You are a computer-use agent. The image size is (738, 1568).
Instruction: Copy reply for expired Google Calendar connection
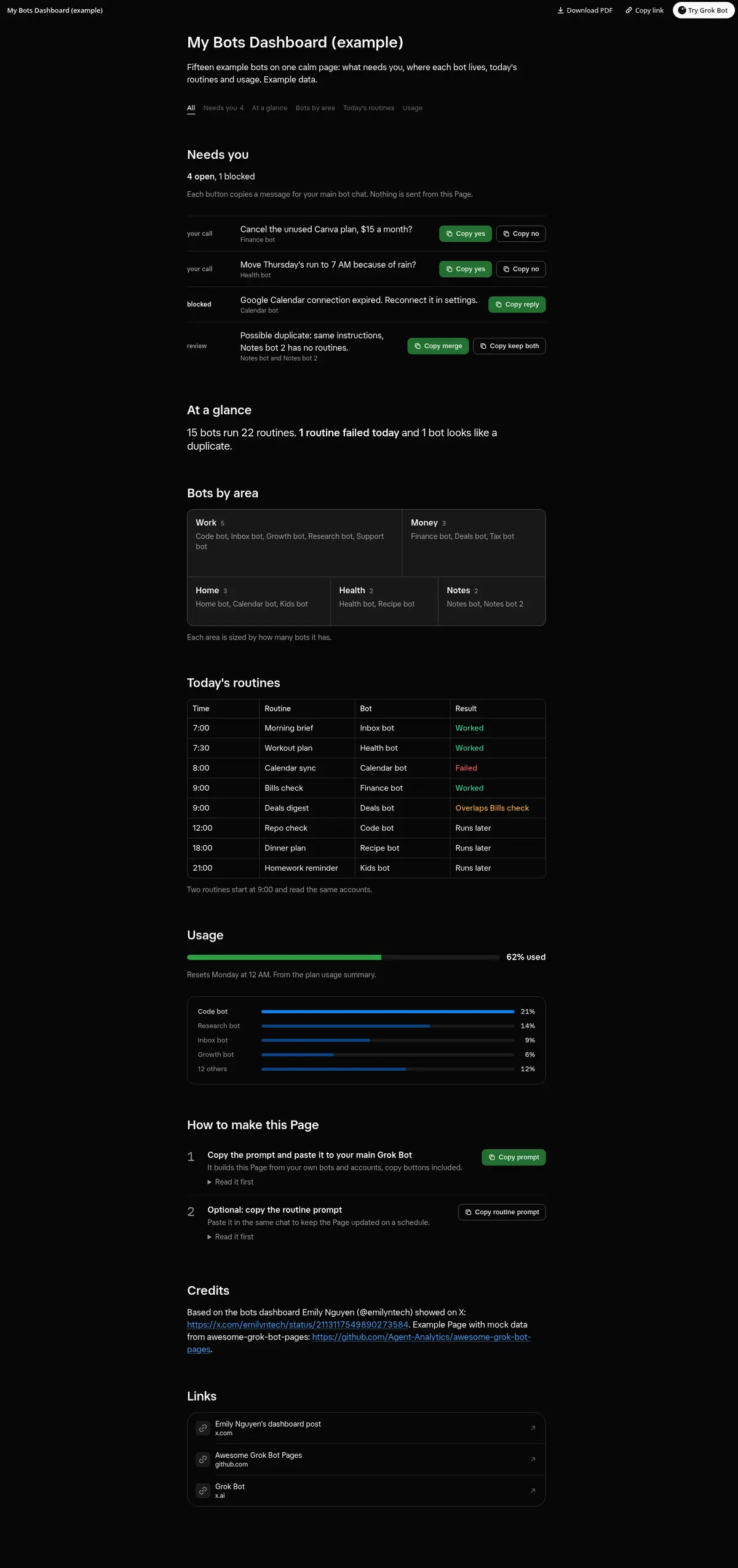click(x=517, y=305)
